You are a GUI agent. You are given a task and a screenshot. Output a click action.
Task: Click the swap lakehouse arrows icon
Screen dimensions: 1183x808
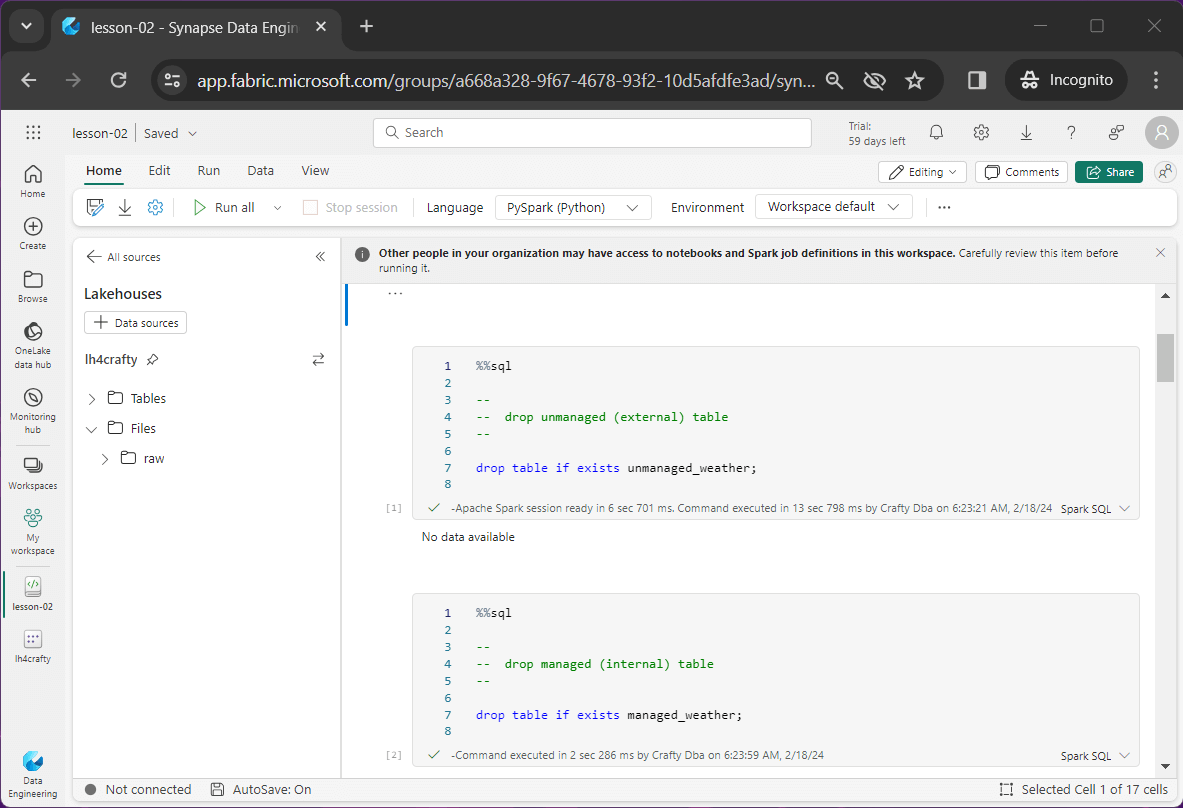pyautogui.click(x=318, y=359)
